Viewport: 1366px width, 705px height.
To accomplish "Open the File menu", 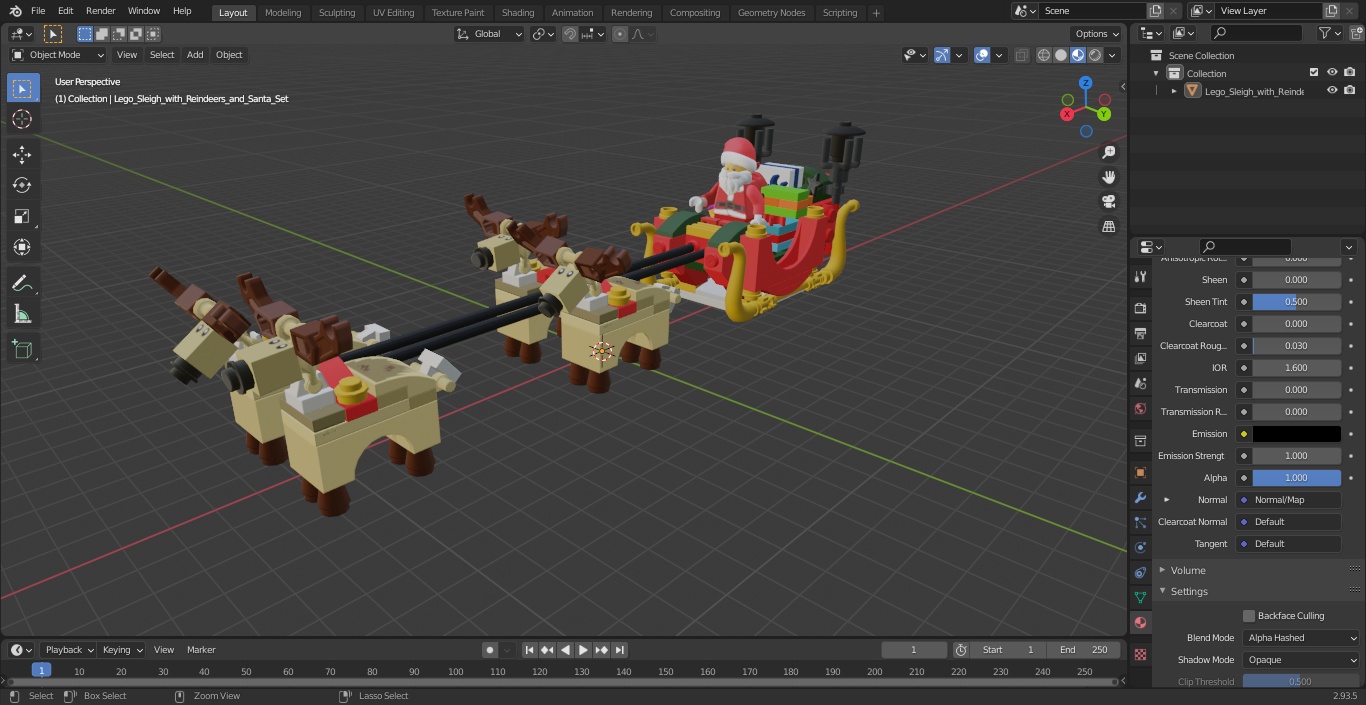I will click(x=38, y=11).
